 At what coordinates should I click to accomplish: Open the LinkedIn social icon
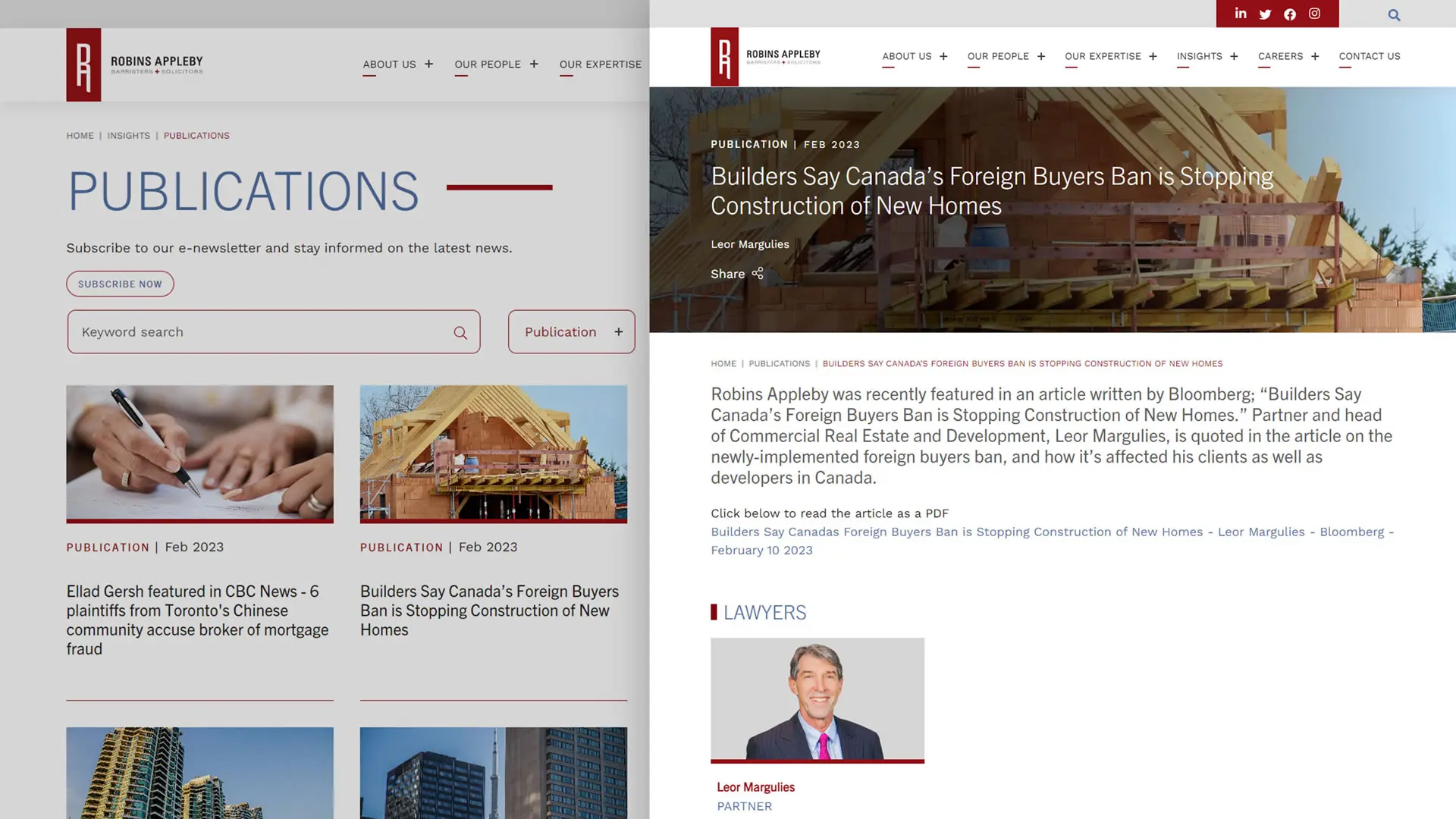(x=1241, y=14)
